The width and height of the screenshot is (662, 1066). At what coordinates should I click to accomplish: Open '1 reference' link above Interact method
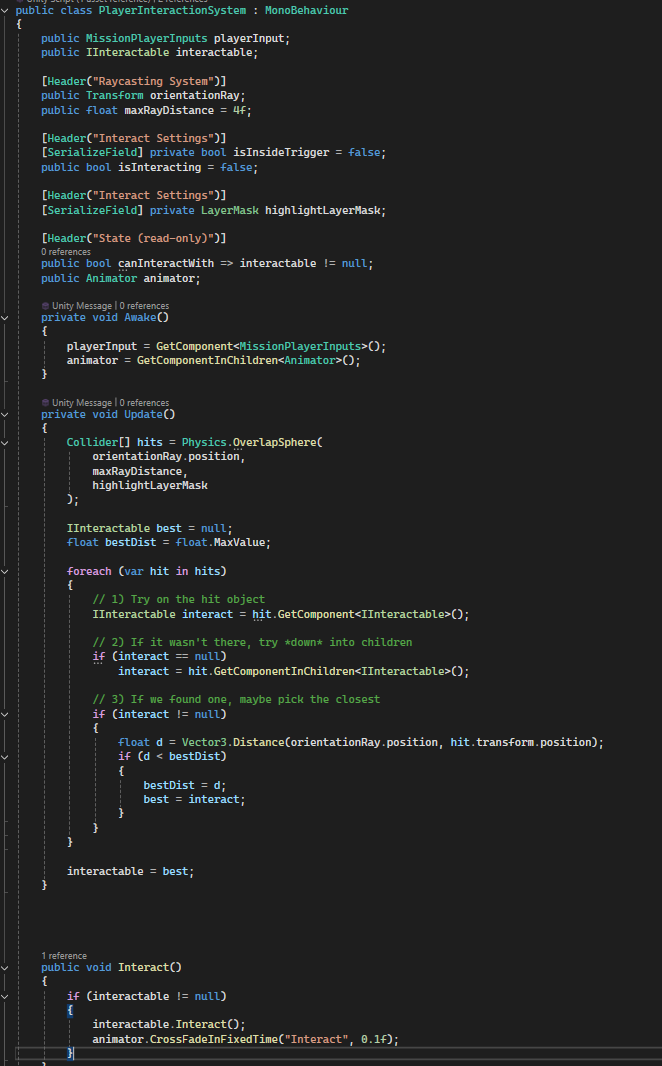[64, 956]
